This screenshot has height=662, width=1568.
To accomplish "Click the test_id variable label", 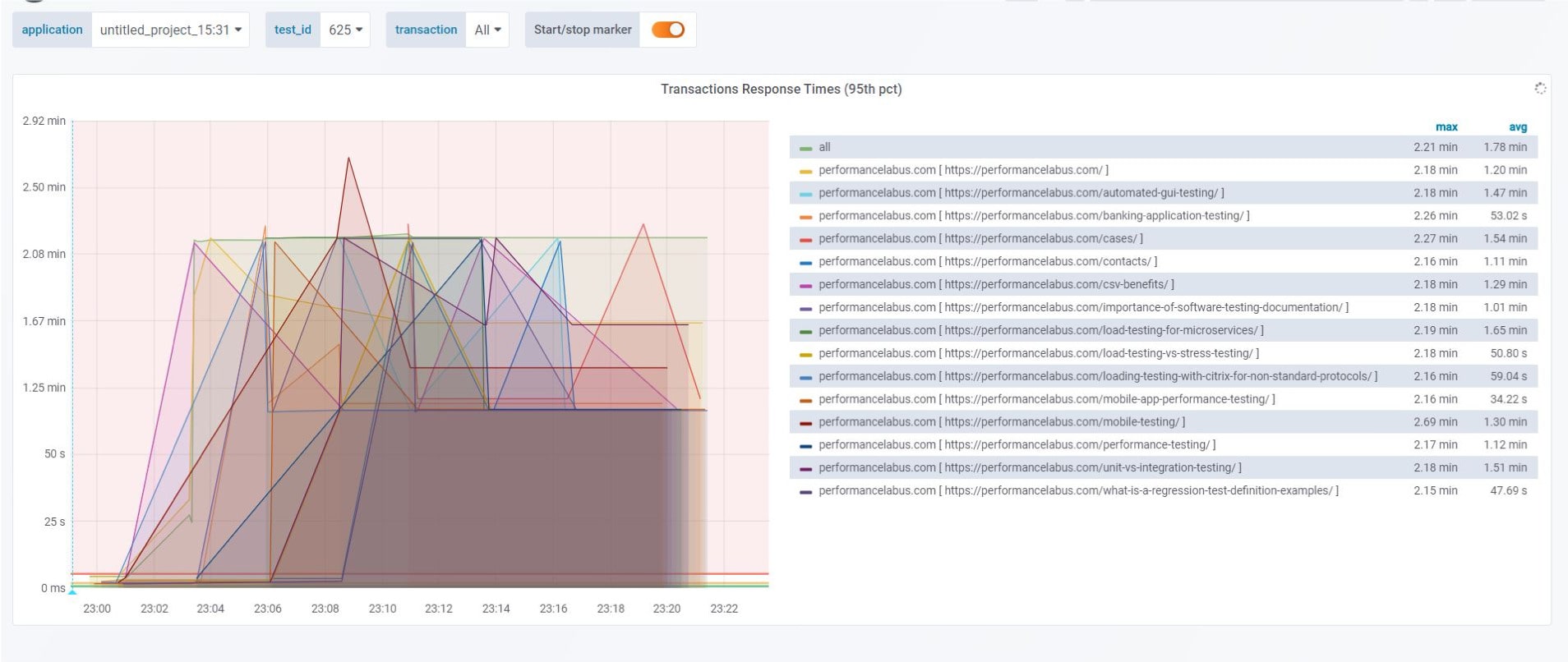I will 293,30.
